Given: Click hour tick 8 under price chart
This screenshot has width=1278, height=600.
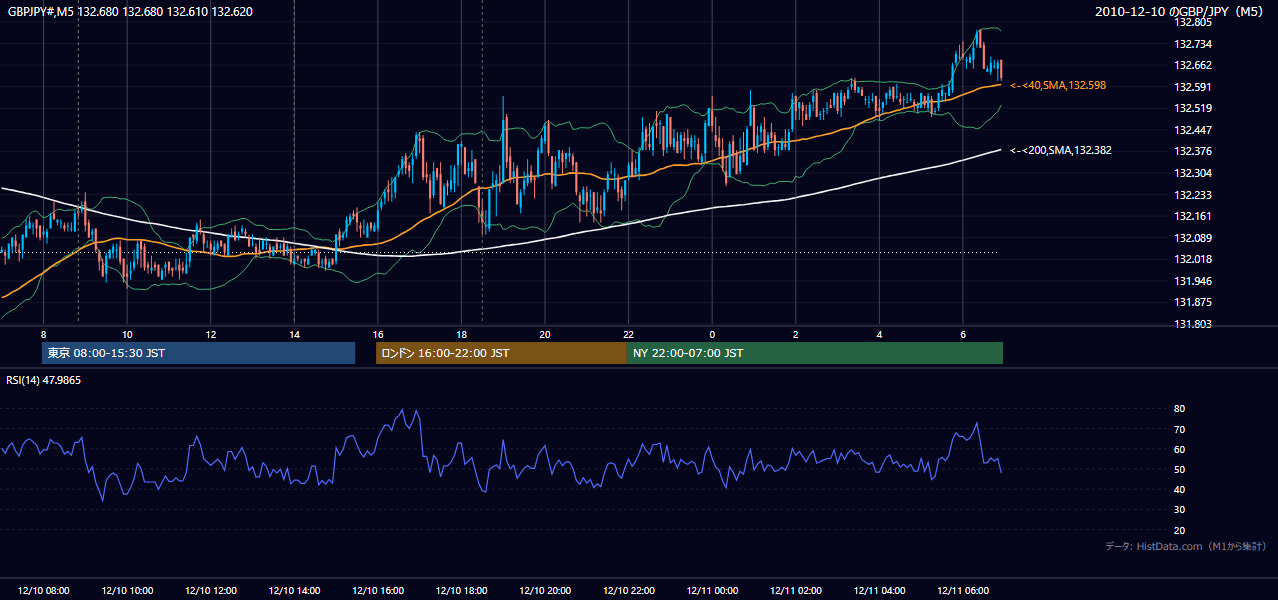Looking at the screenshot, I should [x=43, y=334].
